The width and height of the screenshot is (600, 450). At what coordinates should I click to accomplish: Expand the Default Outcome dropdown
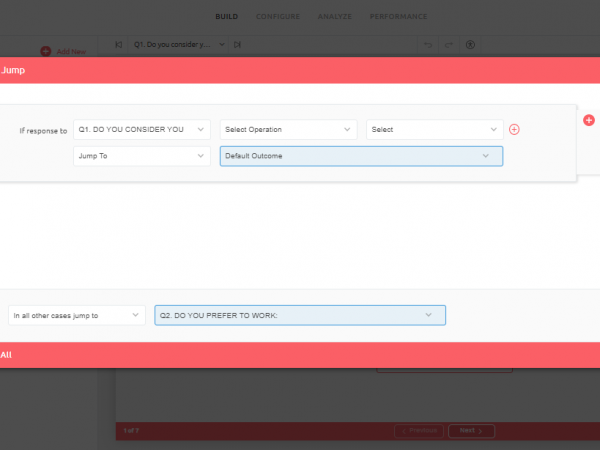361,156
